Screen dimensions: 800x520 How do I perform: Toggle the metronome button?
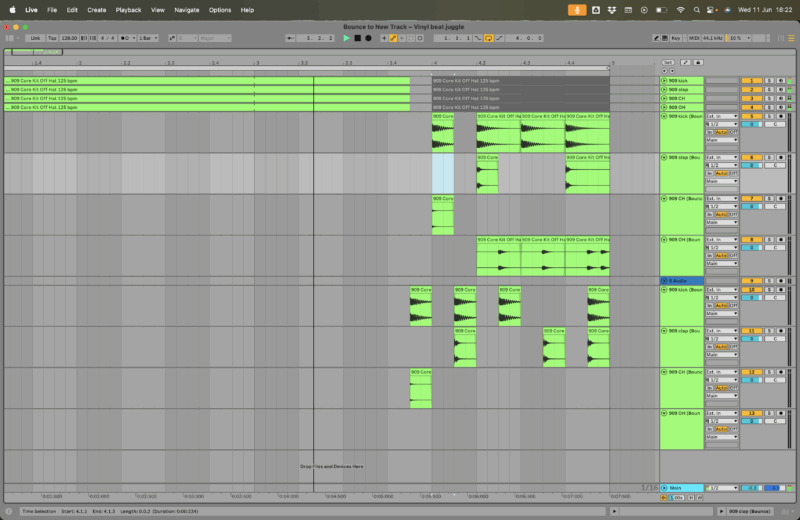127,38
